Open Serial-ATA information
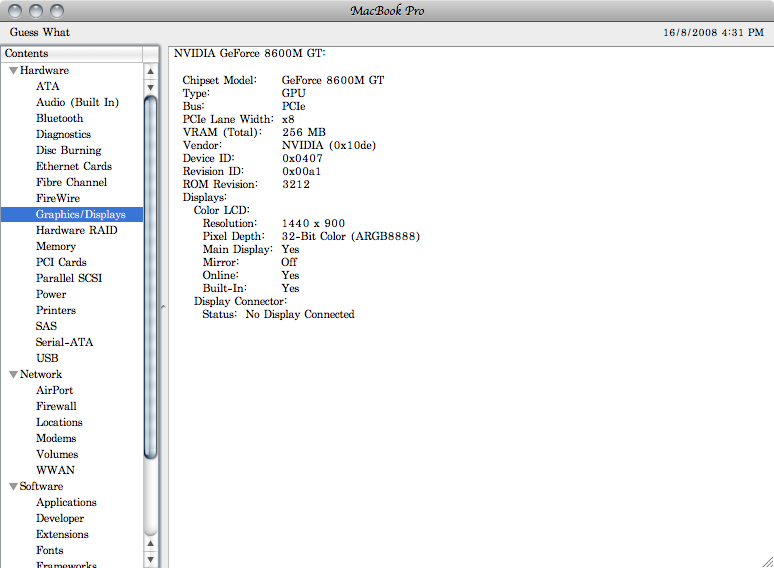Screen dimensions: 774x568 click(64, 342)
